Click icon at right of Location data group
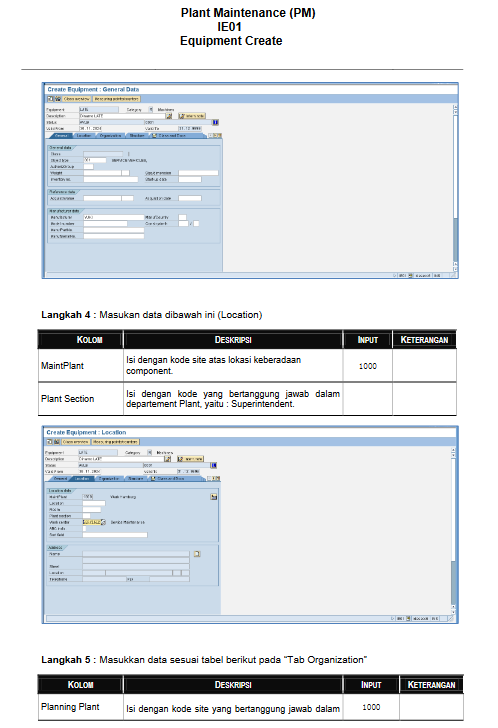Image resolution: width=498 pixels, height=728 pixels. click(213, 497)
